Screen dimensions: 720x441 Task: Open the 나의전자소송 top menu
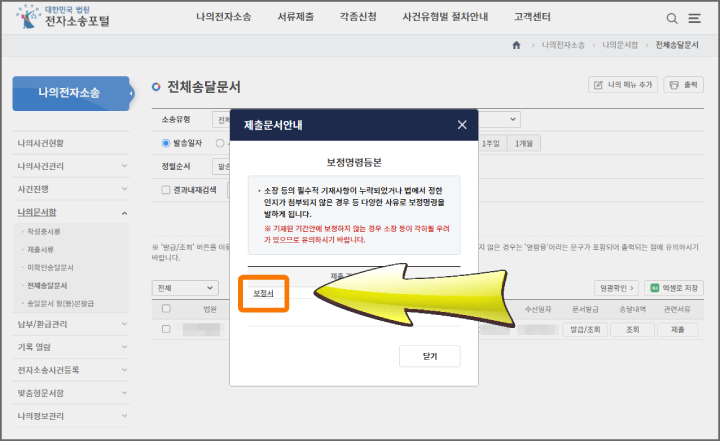[x=224, y=17]
